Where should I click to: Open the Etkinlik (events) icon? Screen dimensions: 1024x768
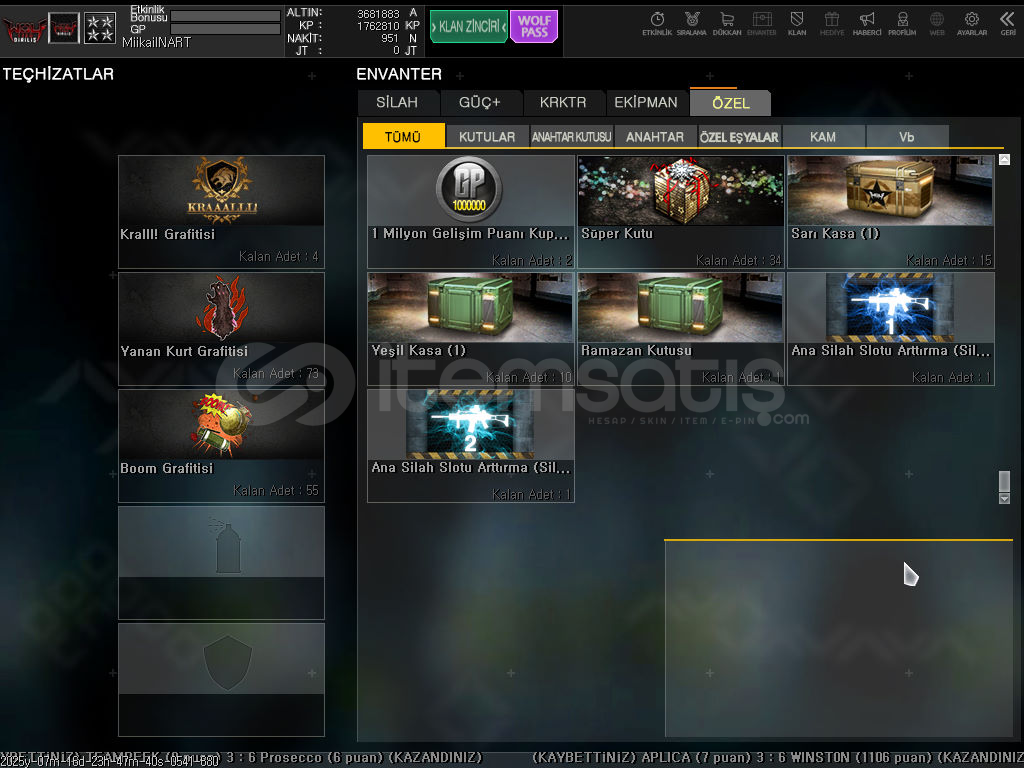click(x=657, y=24)
